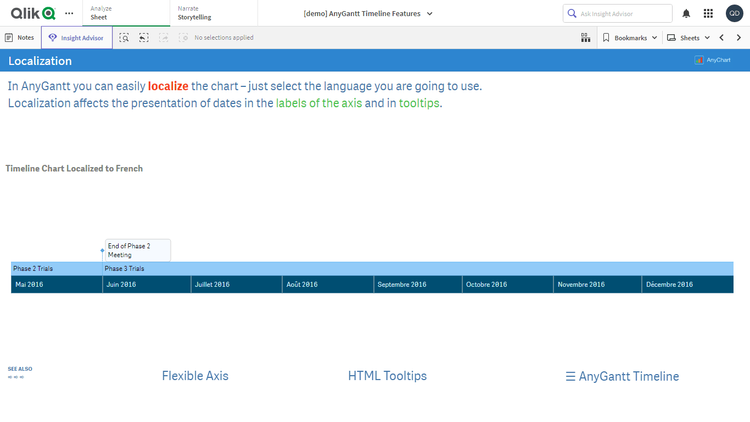This screenshot has width=750, height=422.
Task: Click the QD user avatar
Action: point(733,13)
